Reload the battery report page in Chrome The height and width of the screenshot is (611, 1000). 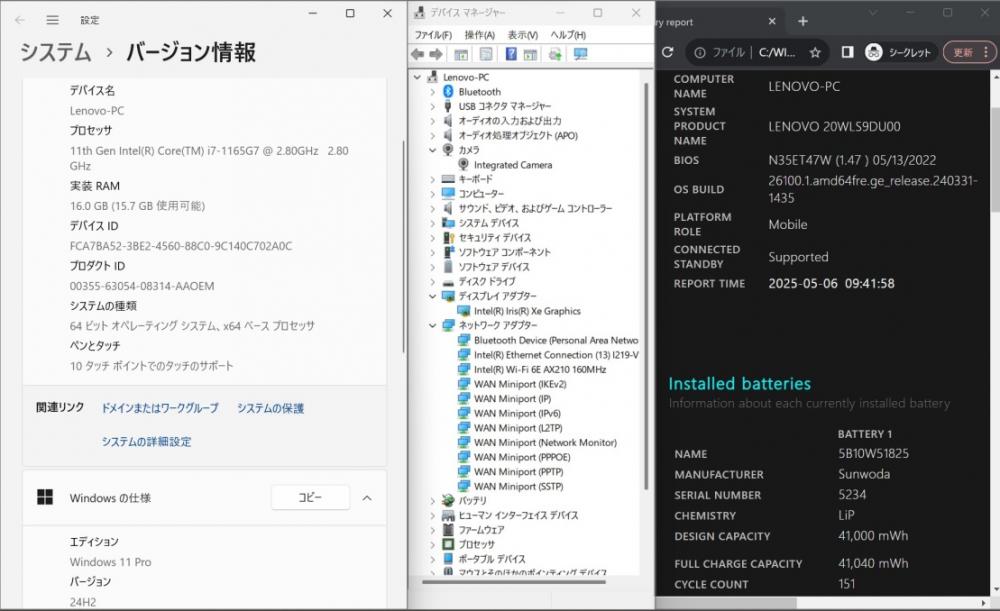[668, 52]
